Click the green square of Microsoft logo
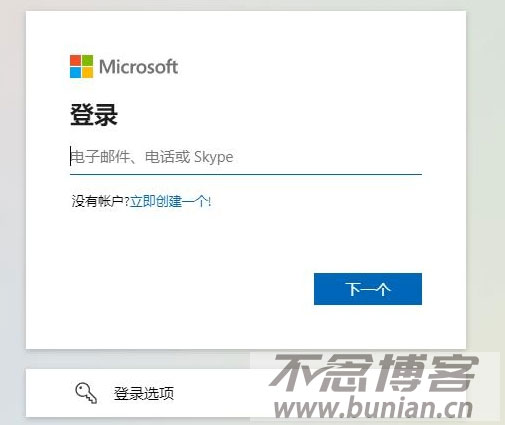This screenshot has height=425, width=505. (x=88, y=60)
